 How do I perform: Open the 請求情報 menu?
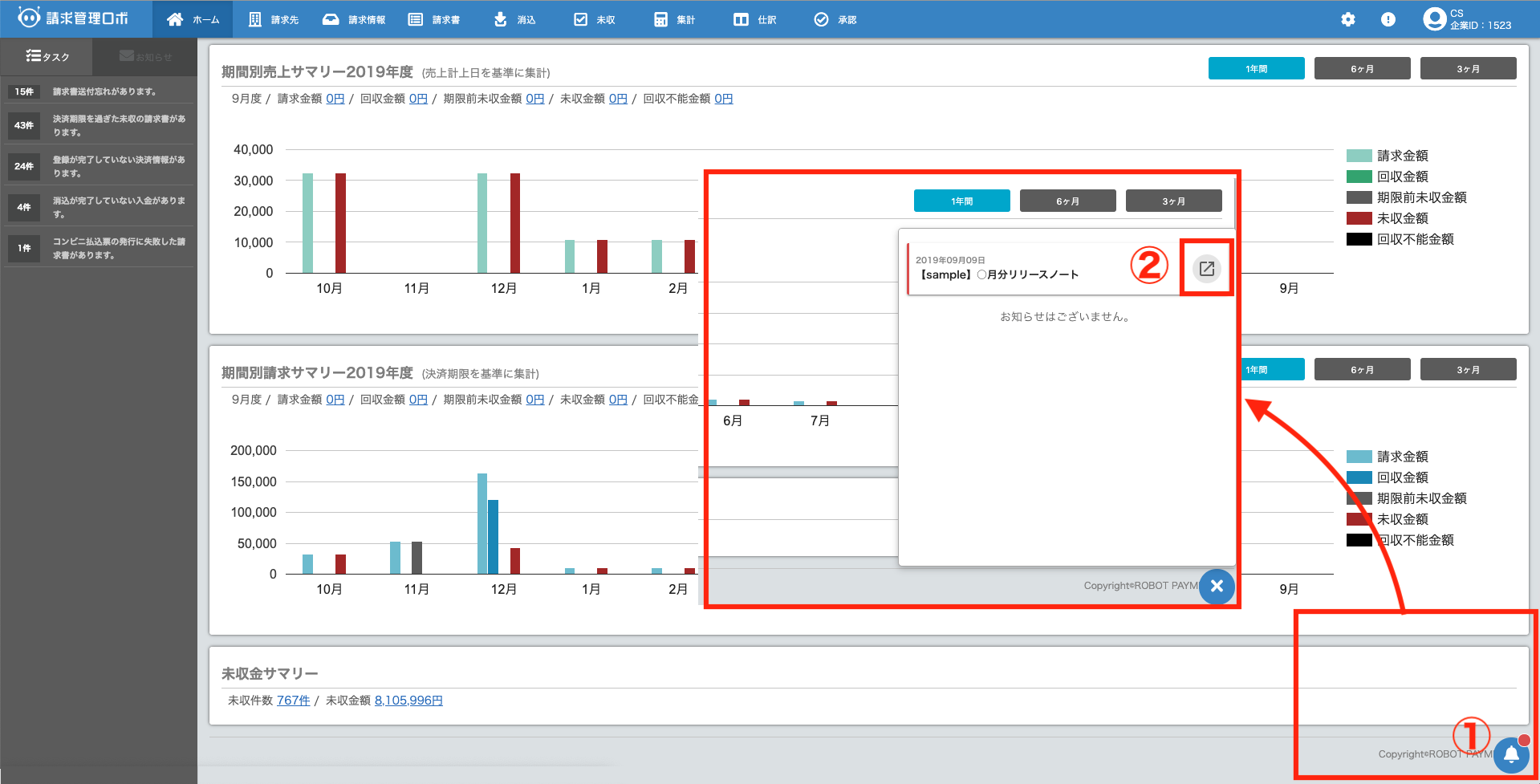coord(354,19)
